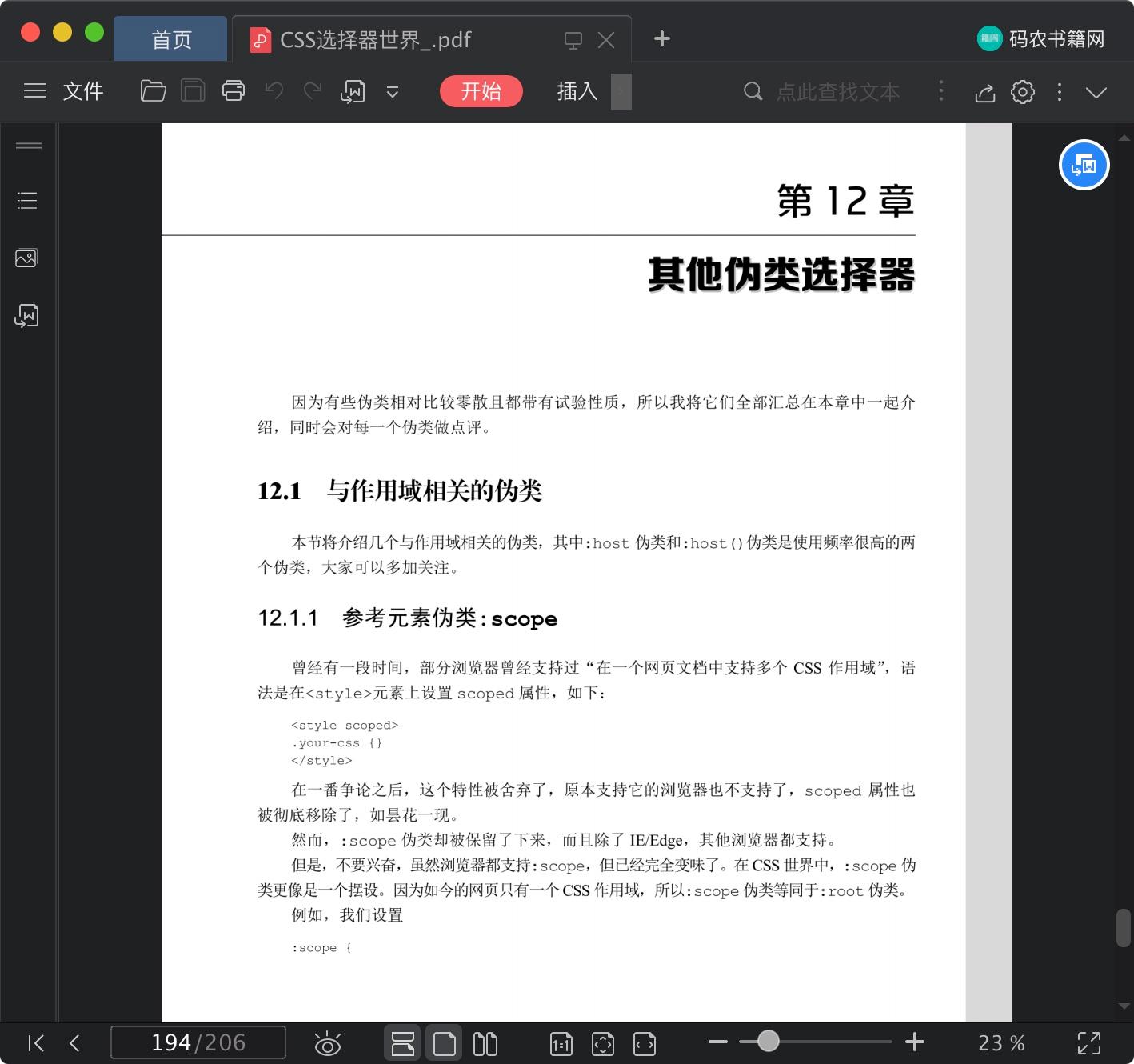The image size is (1134, 1064).
Task: Open the 插入 ribbon tab
Action: pyautogui.click(x=576, y=92)
